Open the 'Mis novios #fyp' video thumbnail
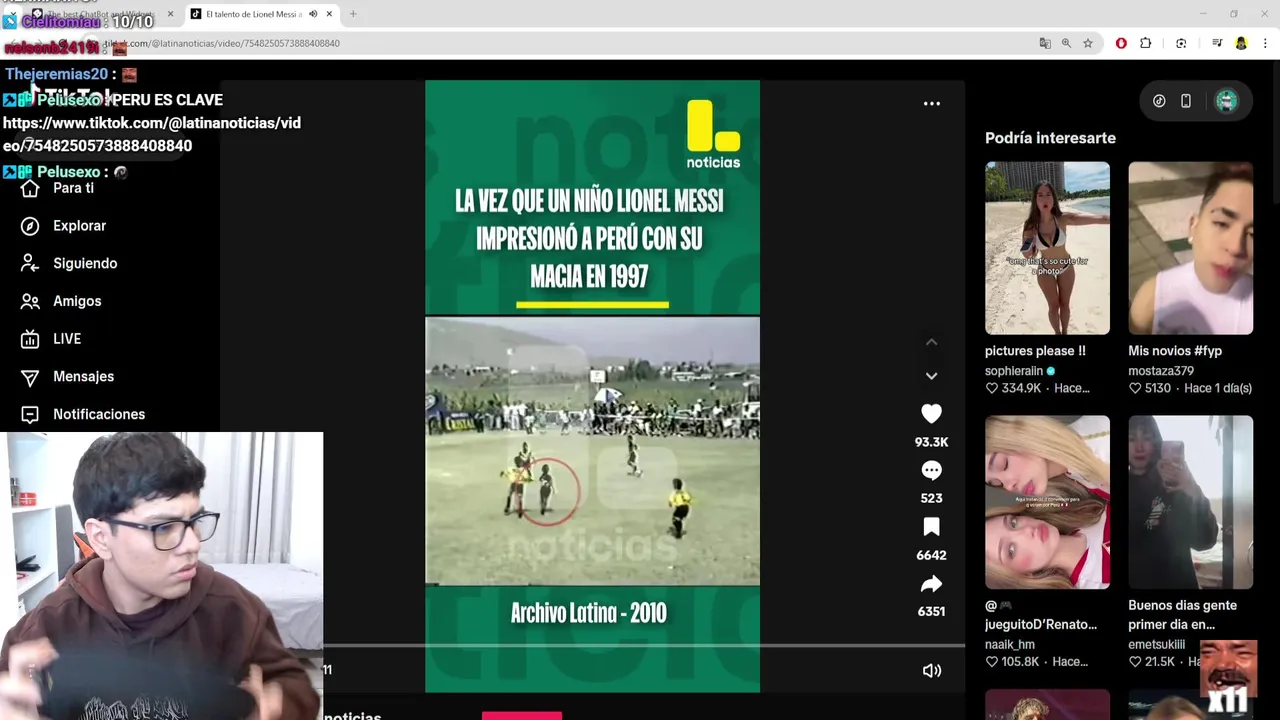Screen dimensions: 1280x720 tap(1190, 248)
